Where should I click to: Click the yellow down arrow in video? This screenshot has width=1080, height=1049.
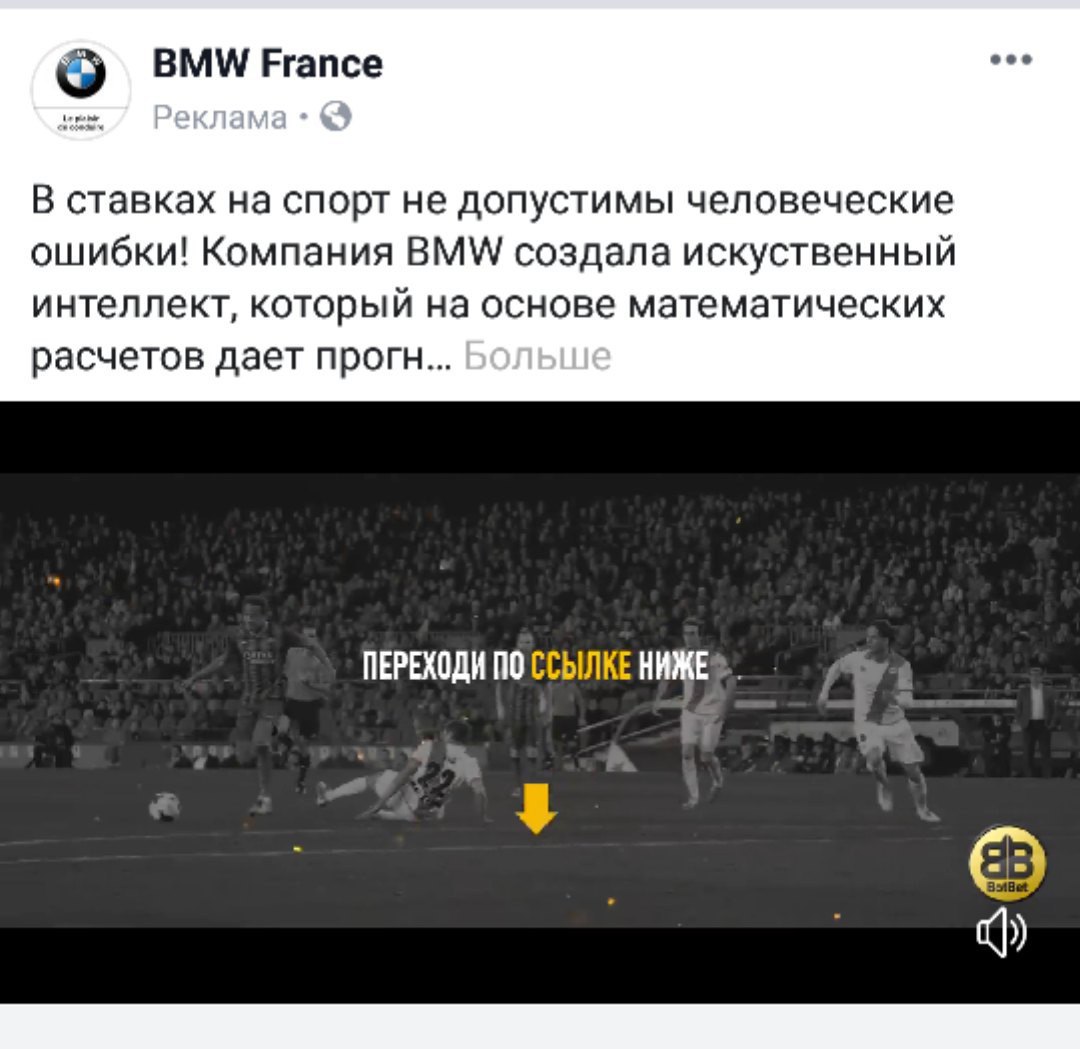(x=537, y=808)
